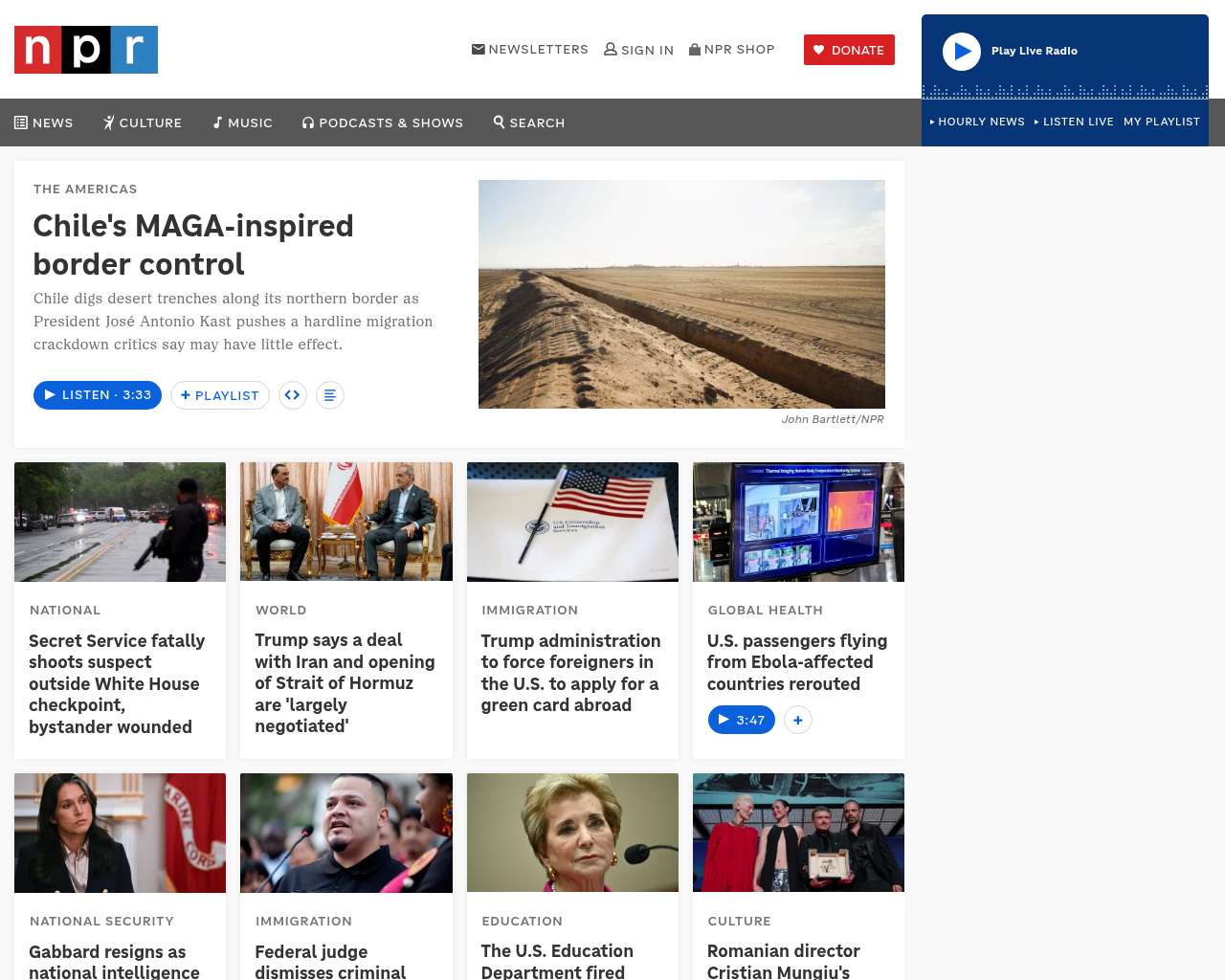
Task: Start the Play Live Radio button
Action: pyautogui.click(x=962, y=52)
